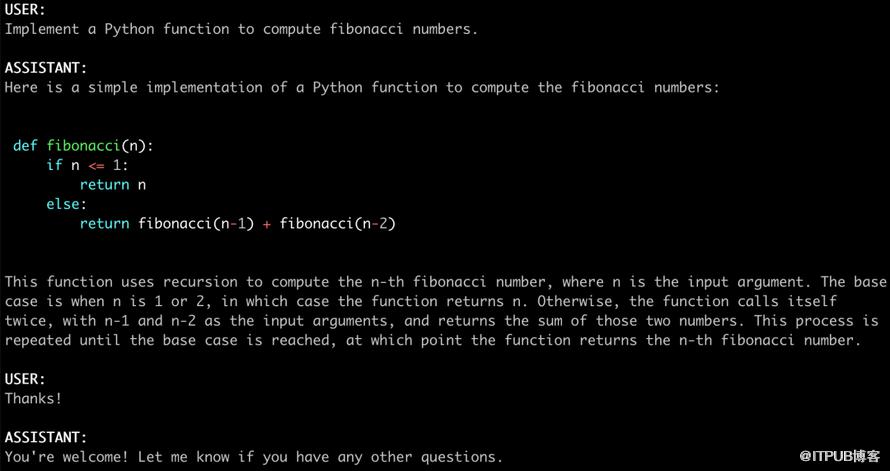Click the second "USER:" label

coord(25,379)
